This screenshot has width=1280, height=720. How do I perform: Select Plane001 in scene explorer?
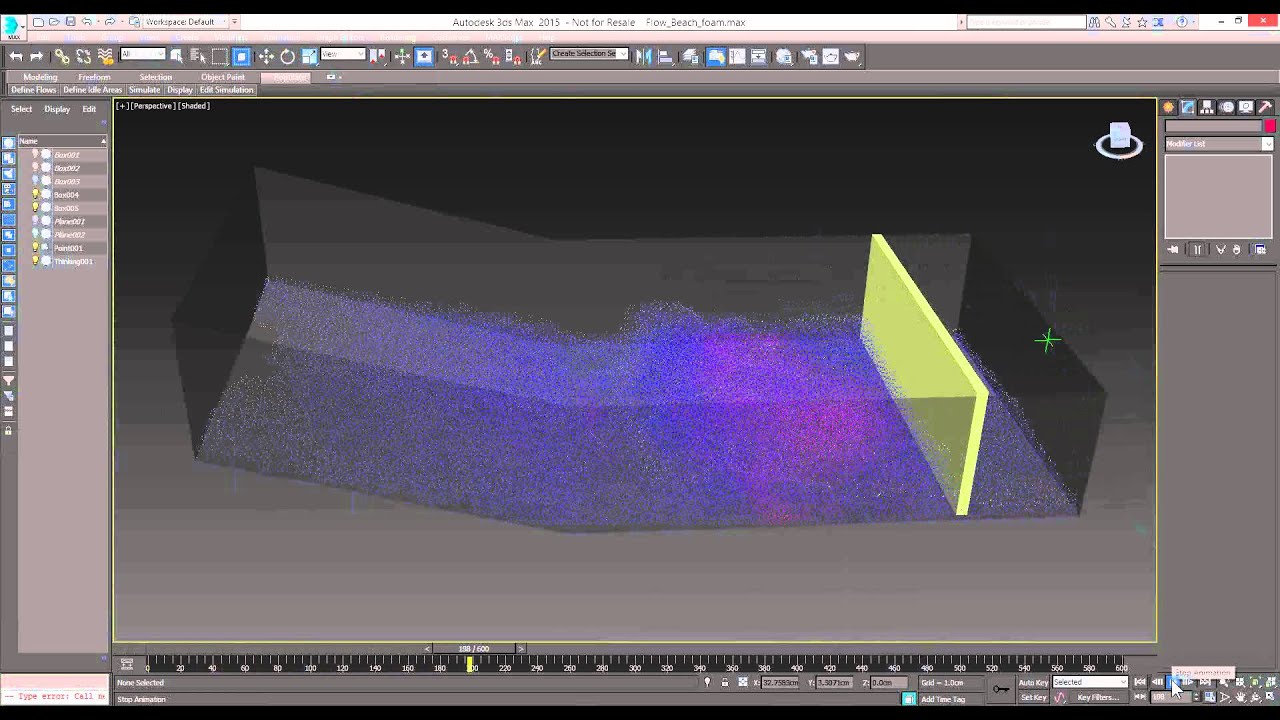tap(69, 221)
